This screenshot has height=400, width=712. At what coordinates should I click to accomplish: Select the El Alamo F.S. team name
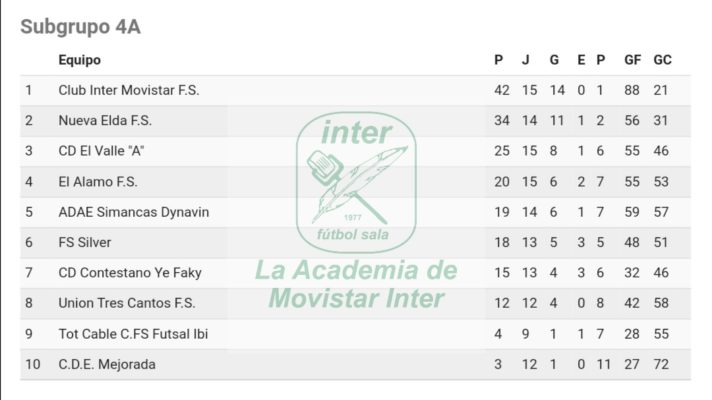(x=98, y=182)
